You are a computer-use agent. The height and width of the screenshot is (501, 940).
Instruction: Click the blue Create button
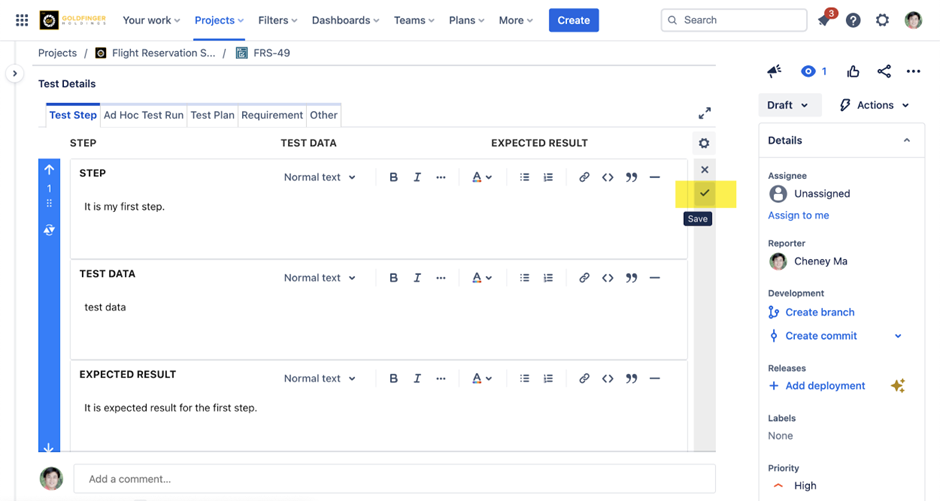(573, 20)
